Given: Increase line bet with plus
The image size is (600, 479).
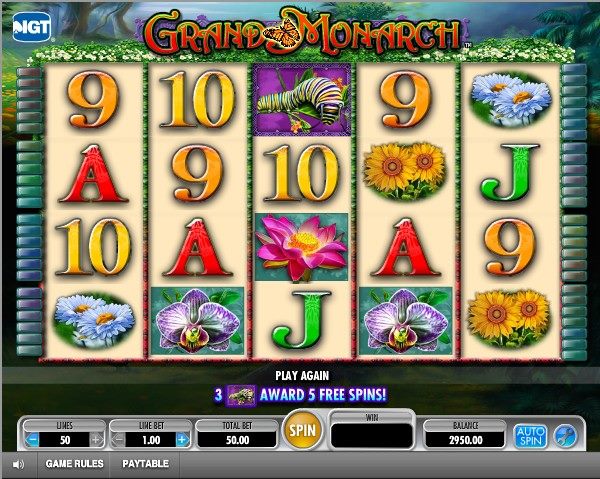Looking at the screenshot, I should pos(182,440).
